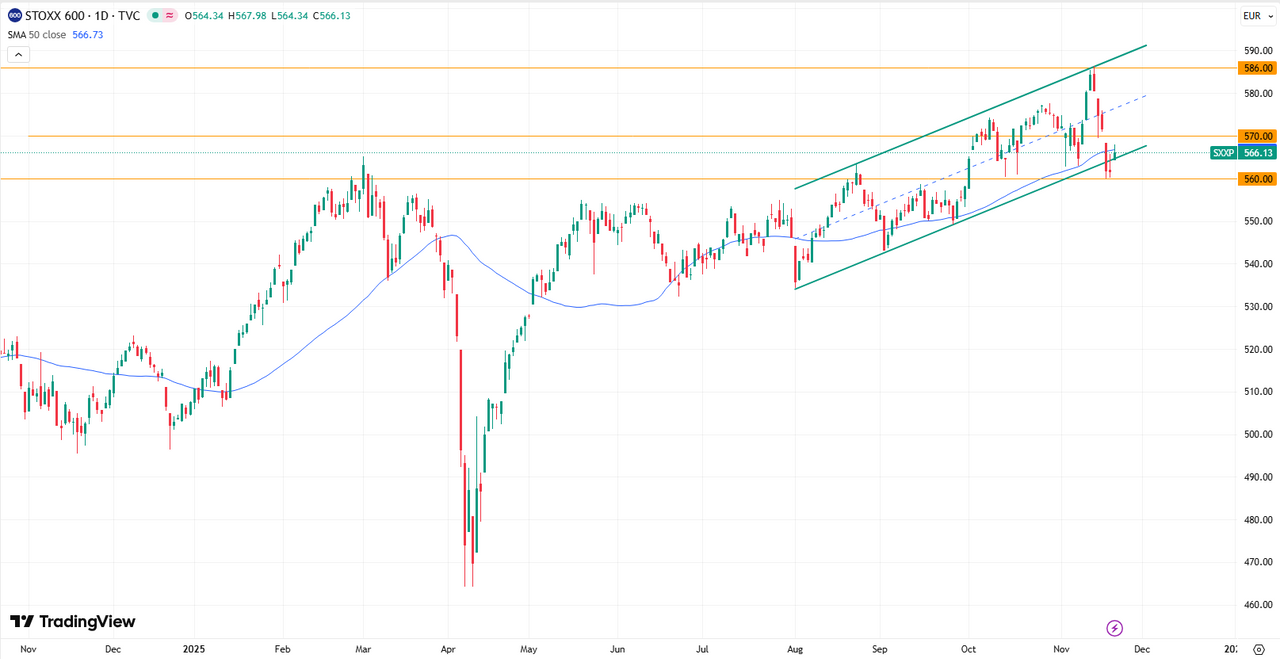This screenshot has width=1280, height=659.
Task: Click the TradingView logo
Action: [x=72, y=622]
